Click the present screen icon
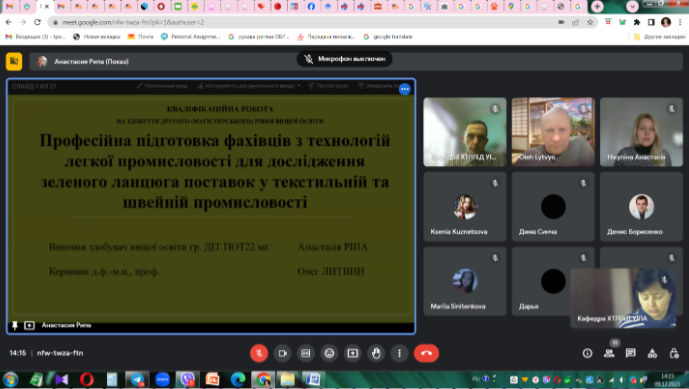Viewport: 689px width, 389px height. pos(352,353)
